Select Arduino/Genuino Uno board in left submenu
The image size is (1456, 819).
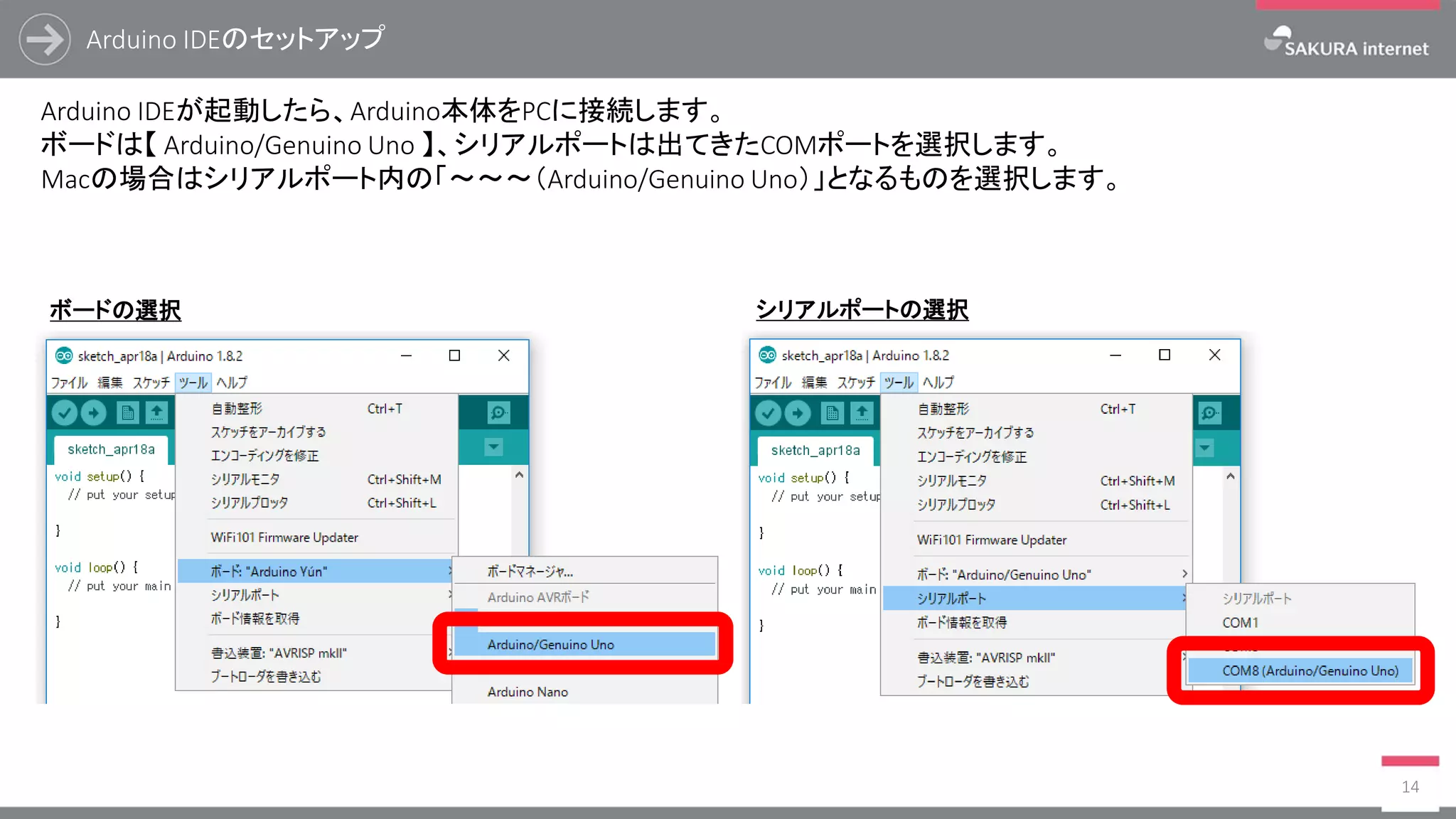pos(584,644)
